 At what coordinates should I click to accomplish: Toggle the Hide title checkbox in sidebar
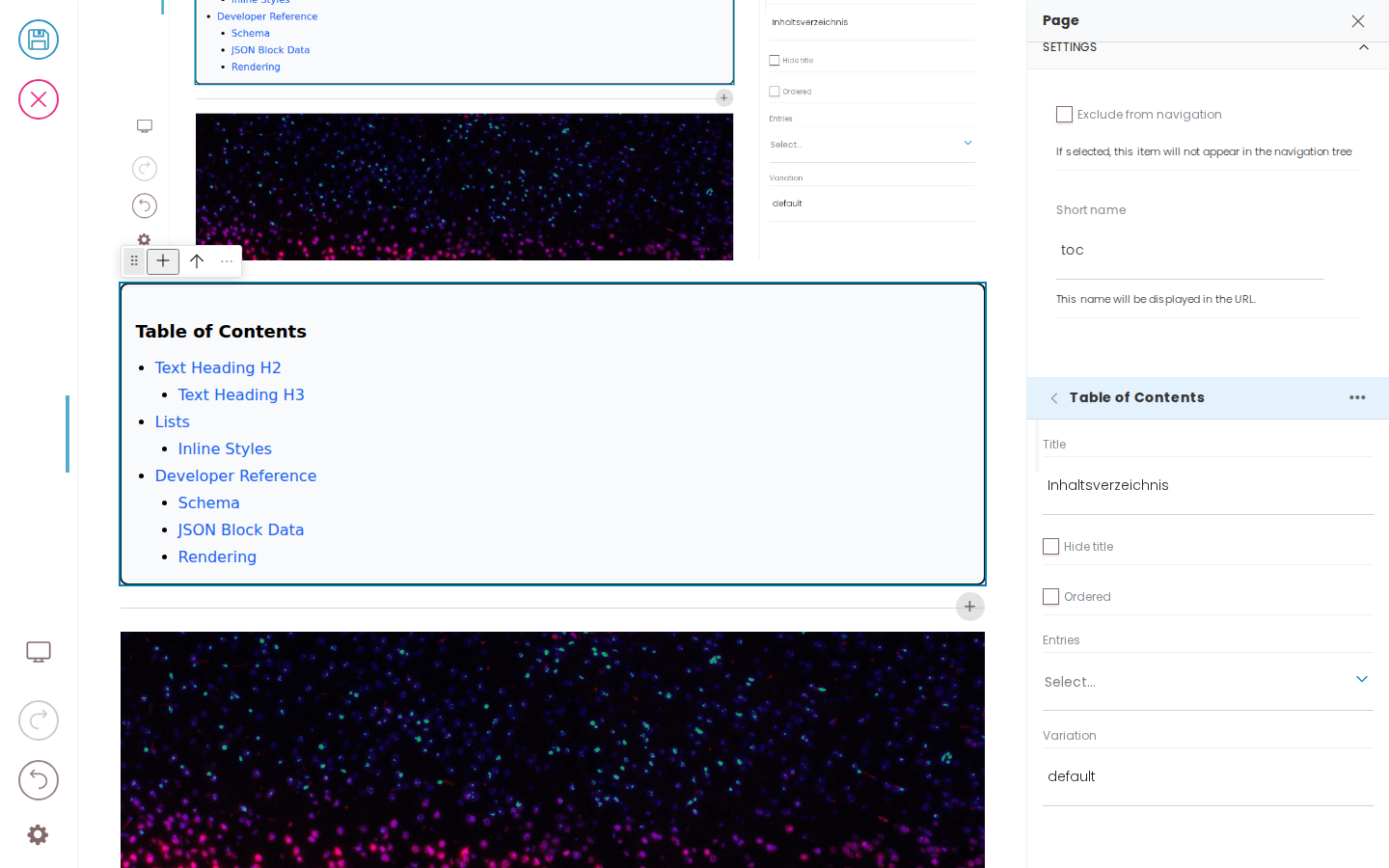pyautogui.click(x=1050, y=546)
